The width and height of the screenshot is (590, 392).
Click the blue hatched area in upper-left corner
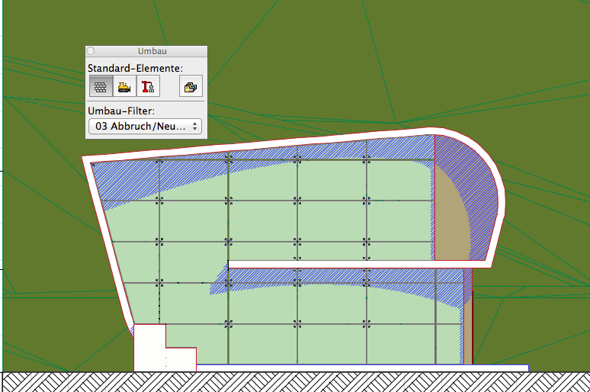(x=124, y=181)
